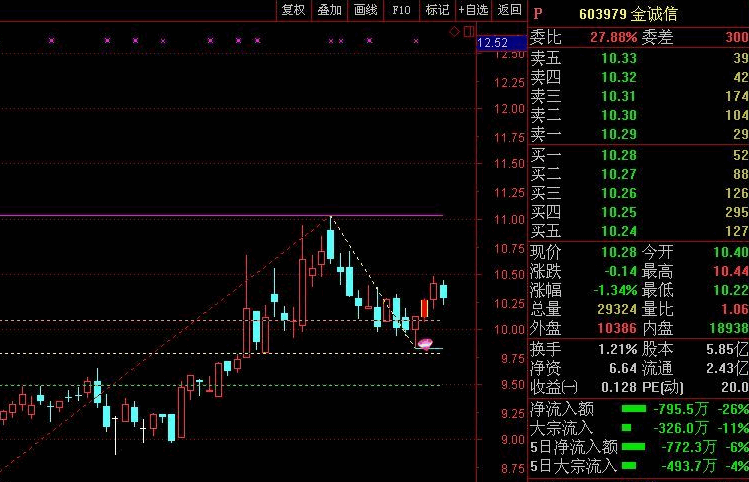Viewport: 749px width, 482px height.
Task: Click the 收益 value 0.128
Action: [619, 387]
